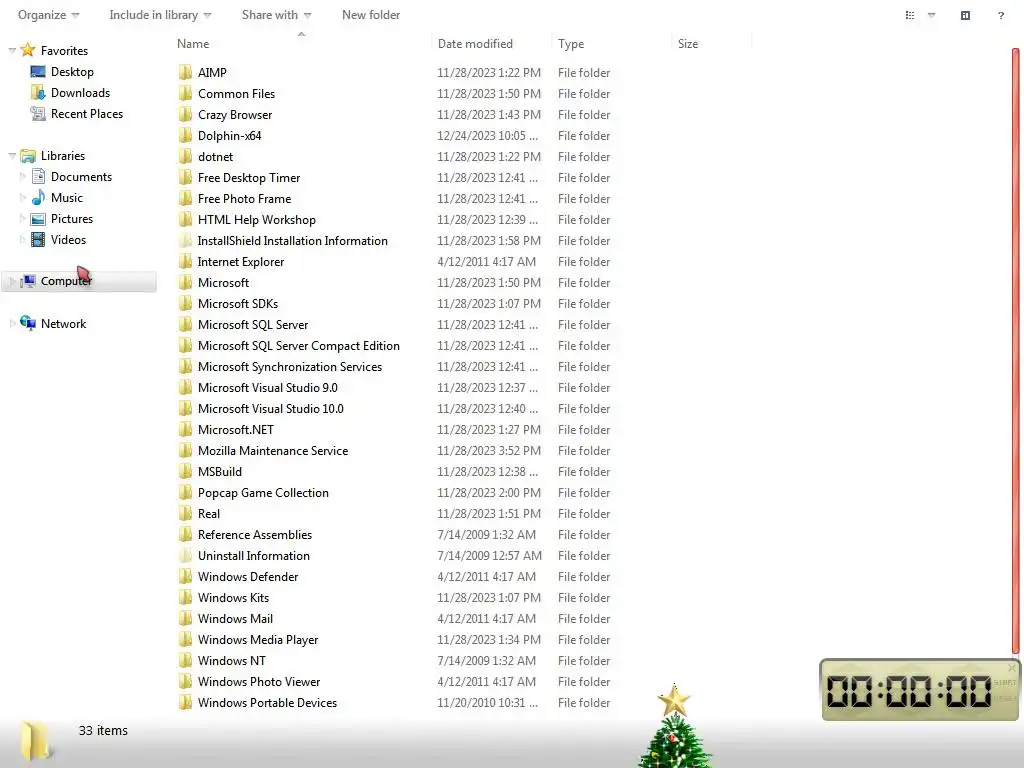Image resolution: width=1024 pixels, height=768 pixels.
Task: Expand the Network tree node
Action: click(x=12, y=323)
